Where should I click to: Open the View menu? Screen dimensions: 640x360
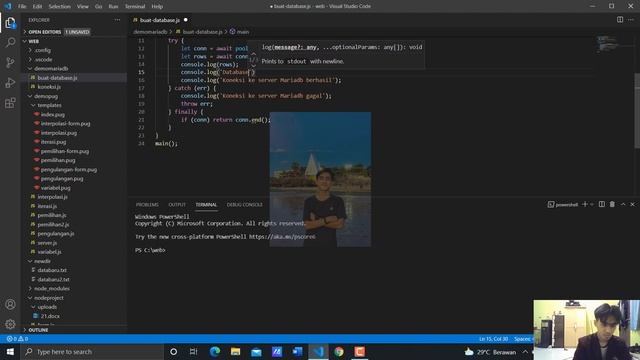(x=83, y=7)
